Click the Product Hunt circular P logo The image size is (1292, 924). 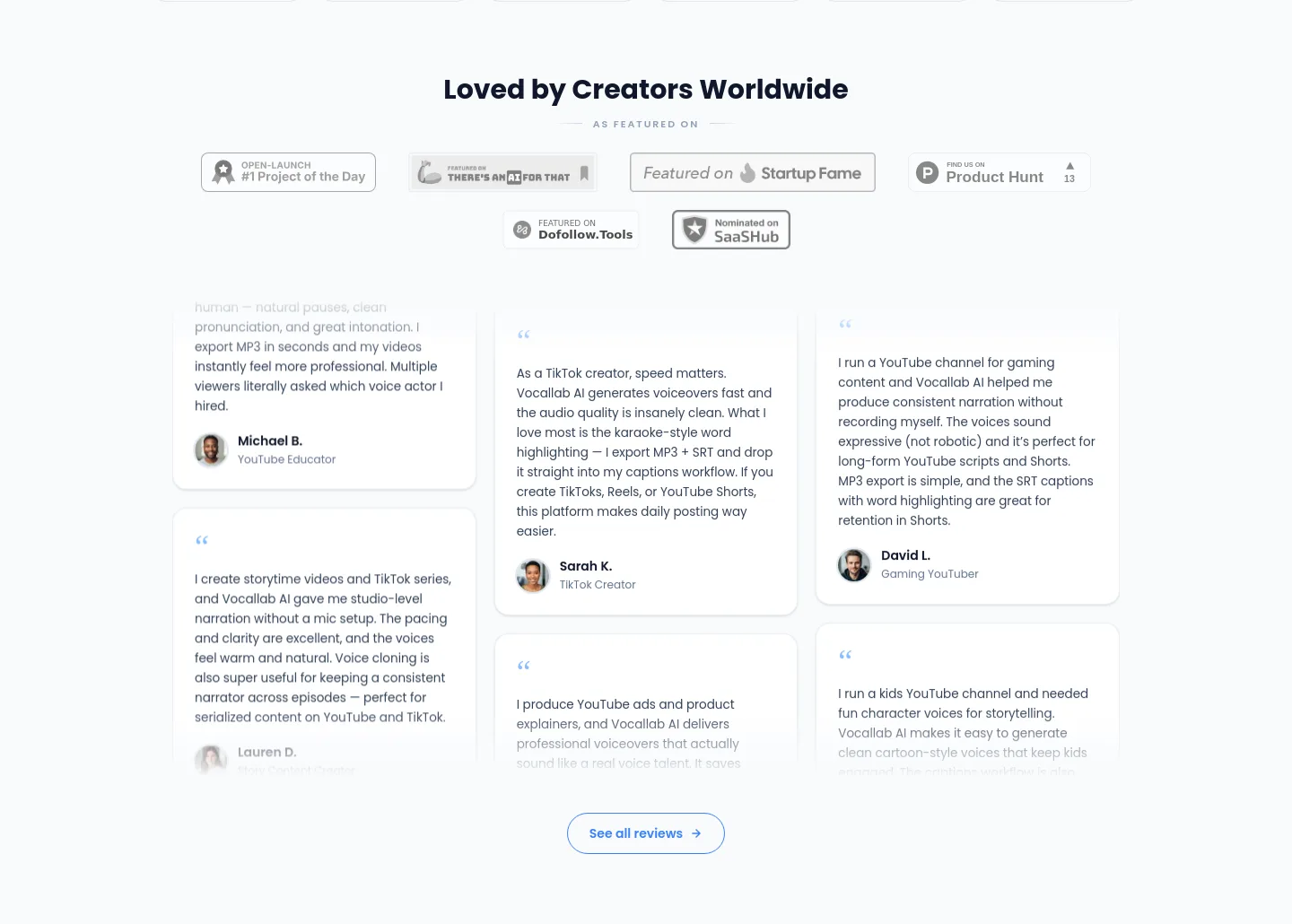928,172
